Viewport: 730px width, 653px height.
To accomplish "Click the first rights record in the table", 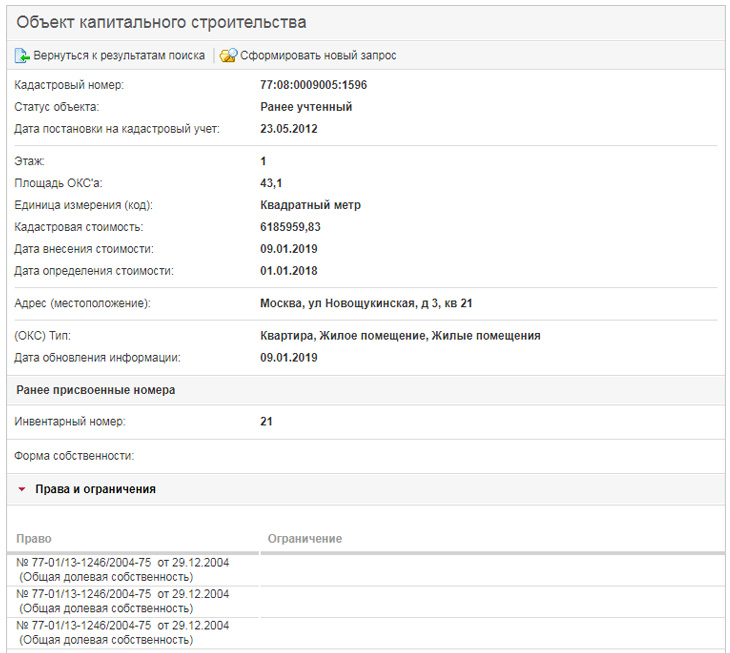I will pyautogui.click(x=121, y=569).
